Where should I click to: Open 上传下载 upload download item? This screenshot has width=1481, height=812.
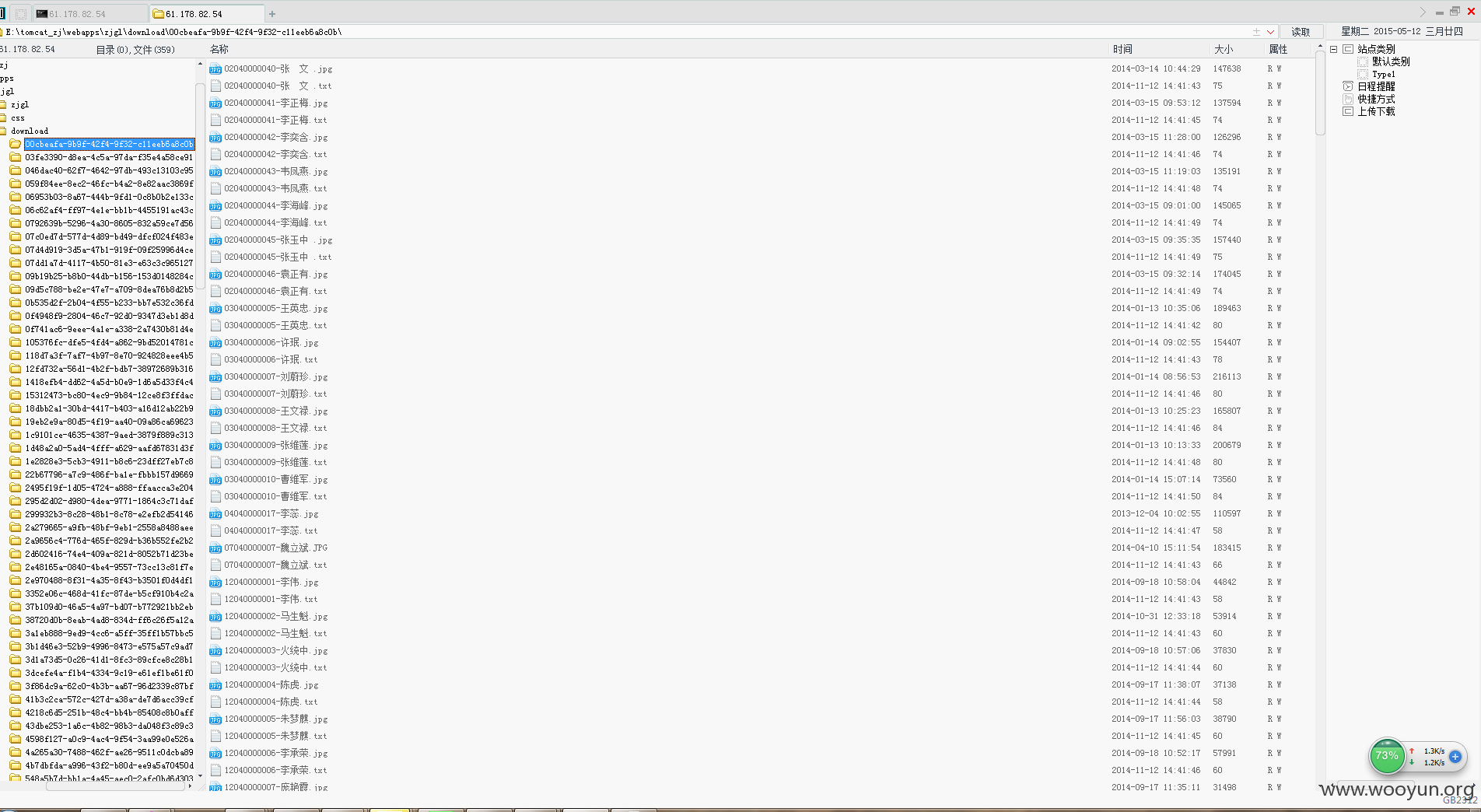coord(1376,111)
